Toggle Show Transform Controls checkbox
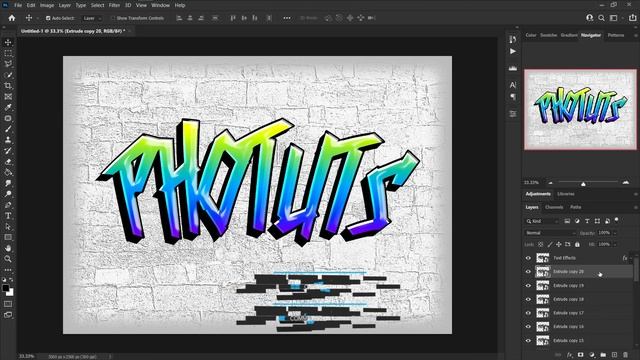This screenshot has height=360, width=640. point(113,18)
